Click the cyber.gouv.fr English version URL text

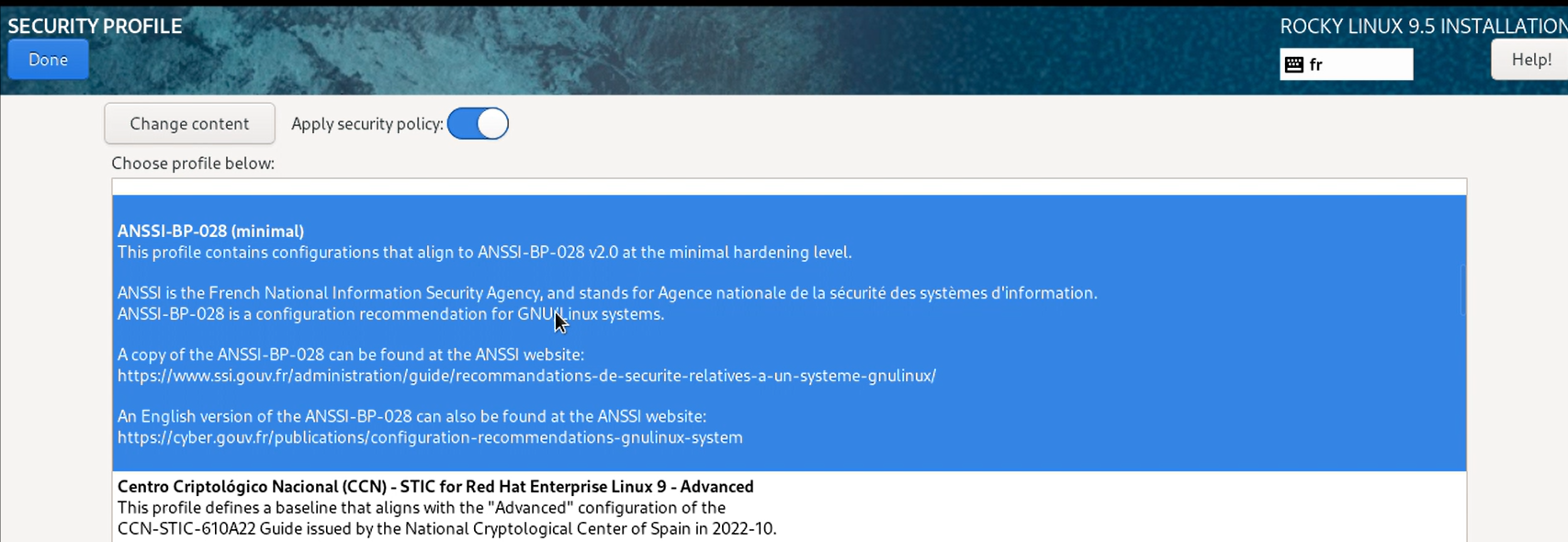(430, 437)
